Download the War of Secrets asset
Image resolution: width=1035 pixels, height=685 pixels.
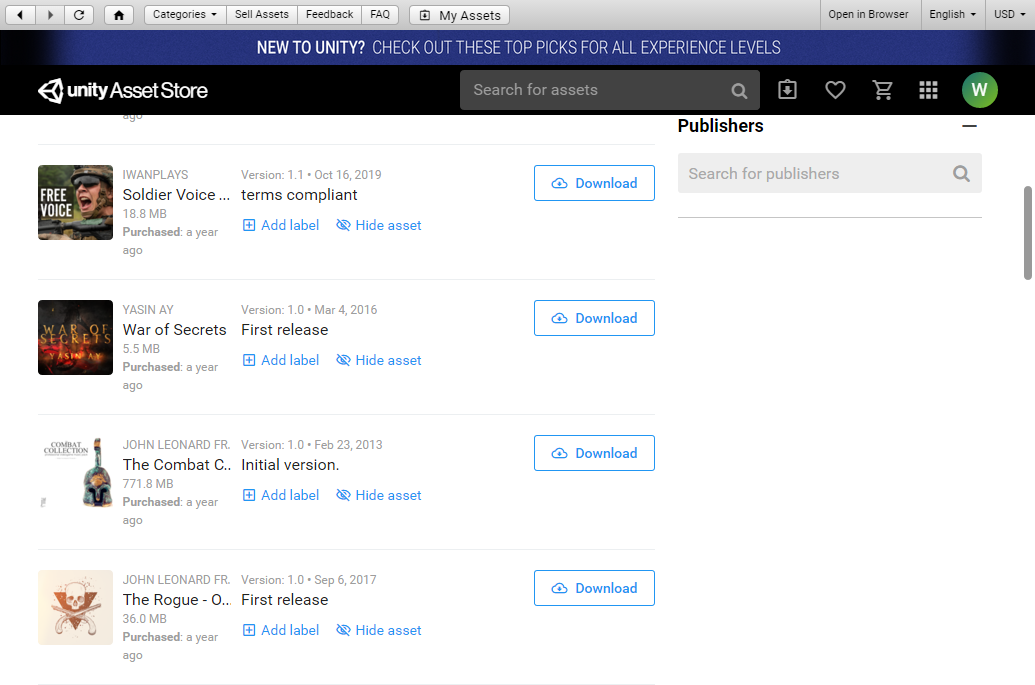click(594, 318)
